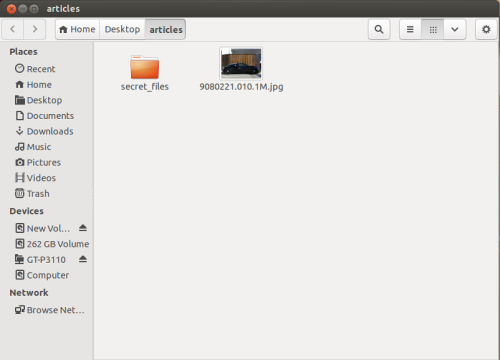Click the Desktop folder icon in sidebar
Viewport: 500px width, 360px height.
(x=20, y=100)
